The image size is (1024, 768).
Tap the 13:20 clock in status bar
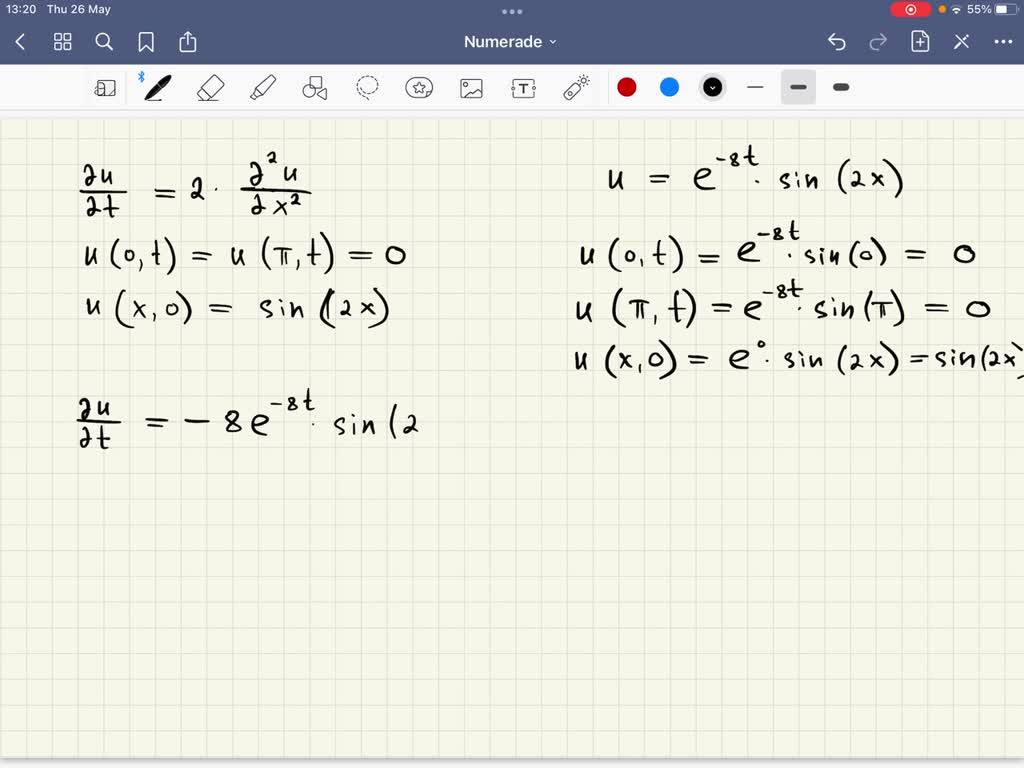[x=21, y=10]
